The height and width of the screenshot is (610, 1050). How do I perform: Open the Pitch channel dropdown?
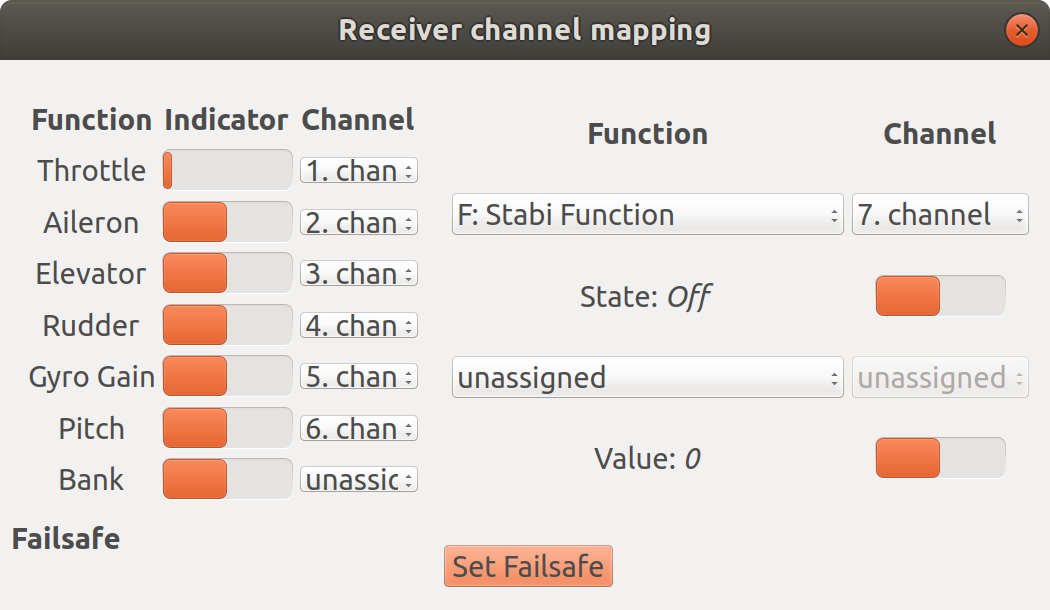point(358,429)
